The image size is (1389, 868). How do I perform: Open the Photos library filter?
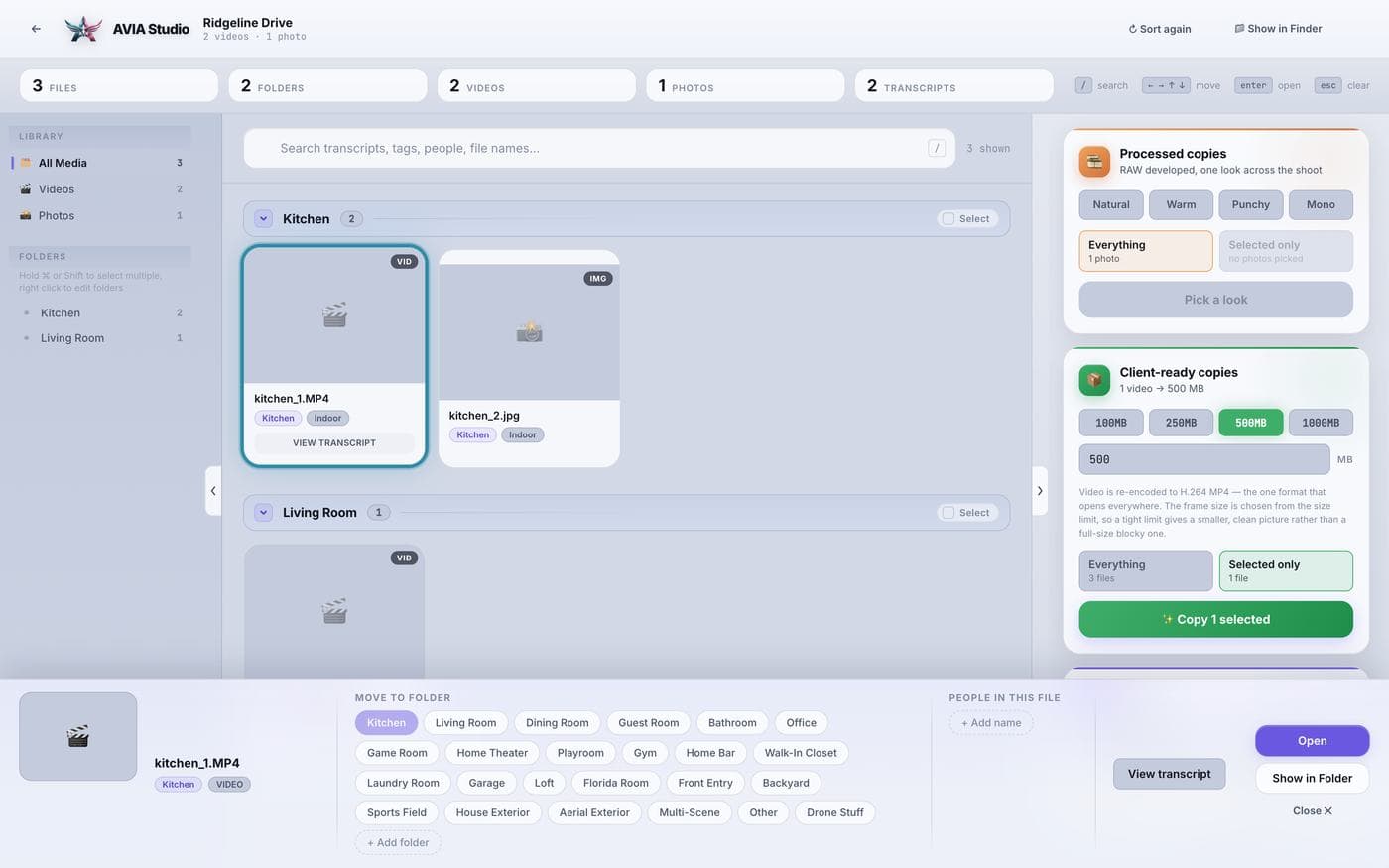(x=100, y=216)
